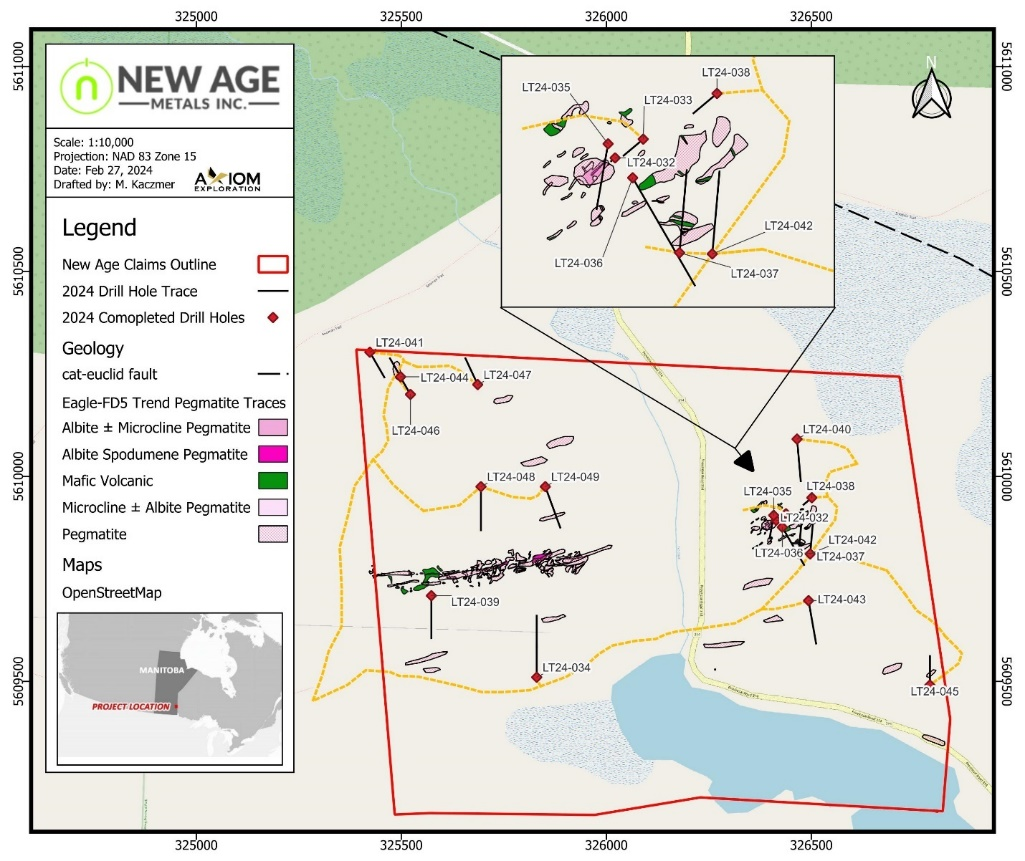The image size is (1025, 861).
Task: Click the LT24-041 drill hole marker
Action: point(370,352)
